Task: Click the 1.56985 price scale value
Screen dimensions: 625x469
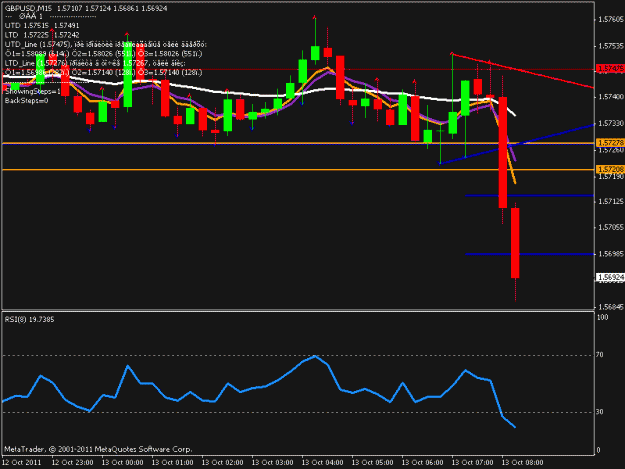Action: coord(611,254)
